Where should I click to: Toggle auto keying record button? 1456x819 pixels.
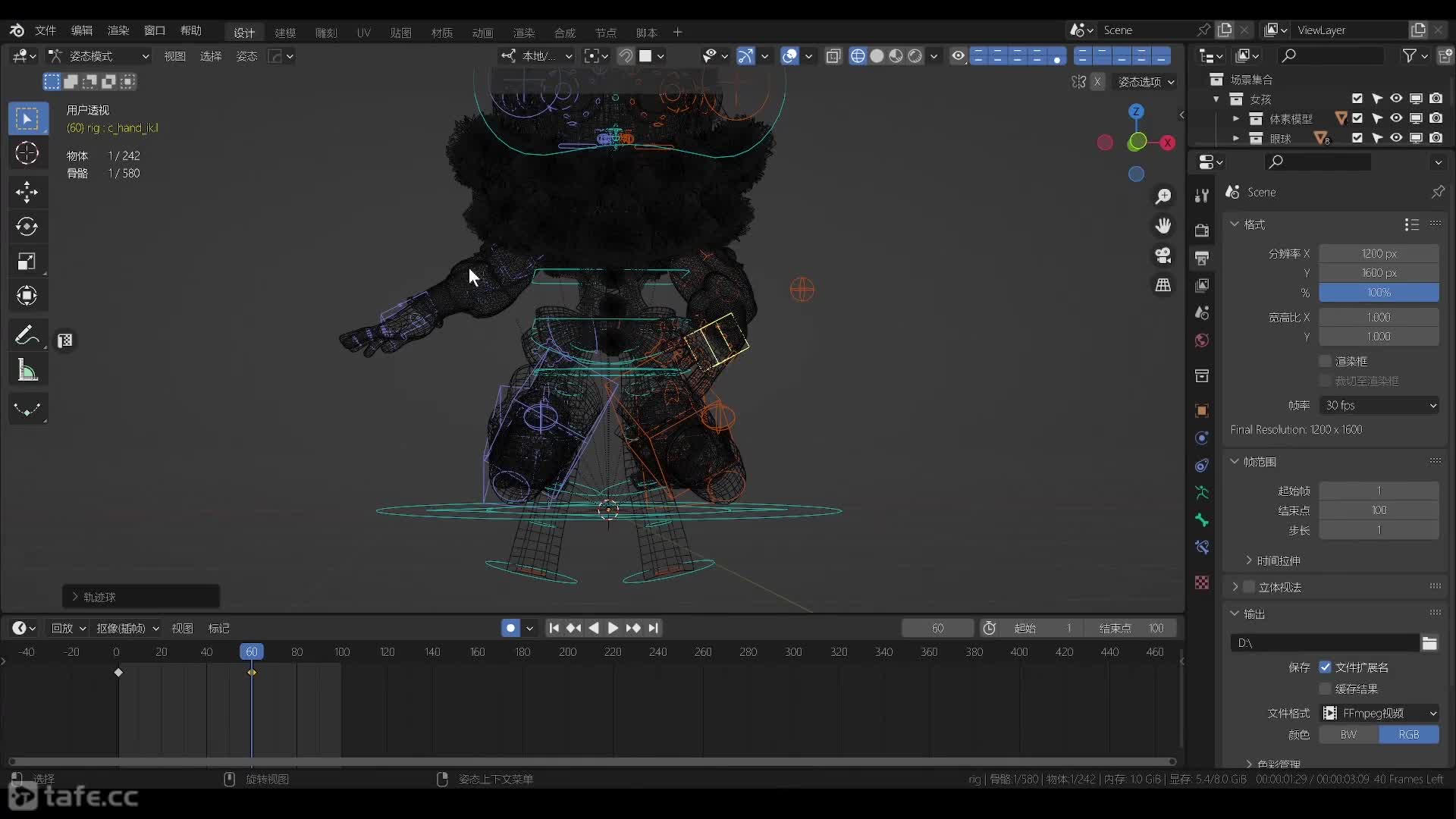510,628
